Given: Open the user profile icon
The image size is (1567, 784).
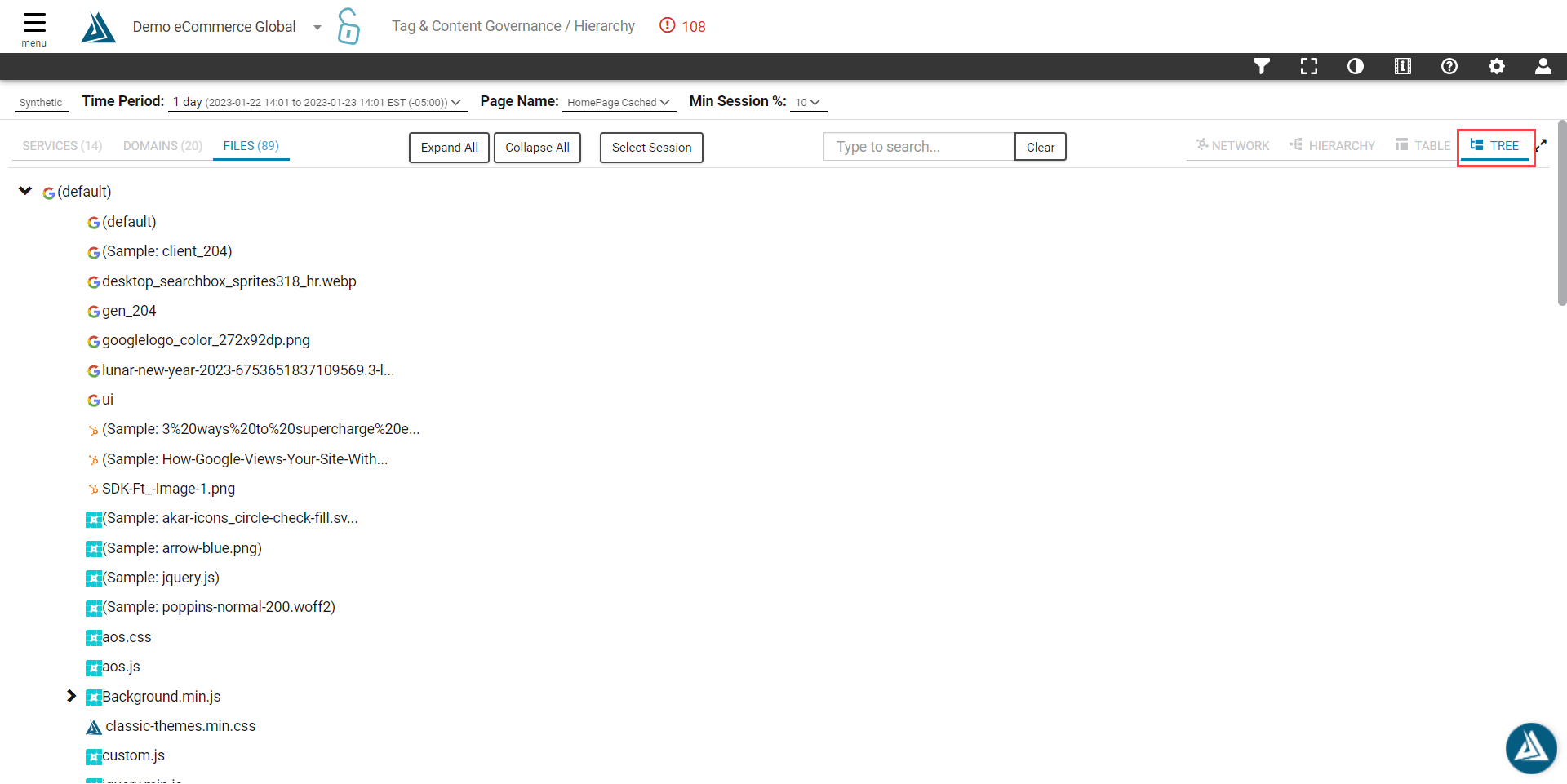Looking at the screenshot, I should (1543, 66).
